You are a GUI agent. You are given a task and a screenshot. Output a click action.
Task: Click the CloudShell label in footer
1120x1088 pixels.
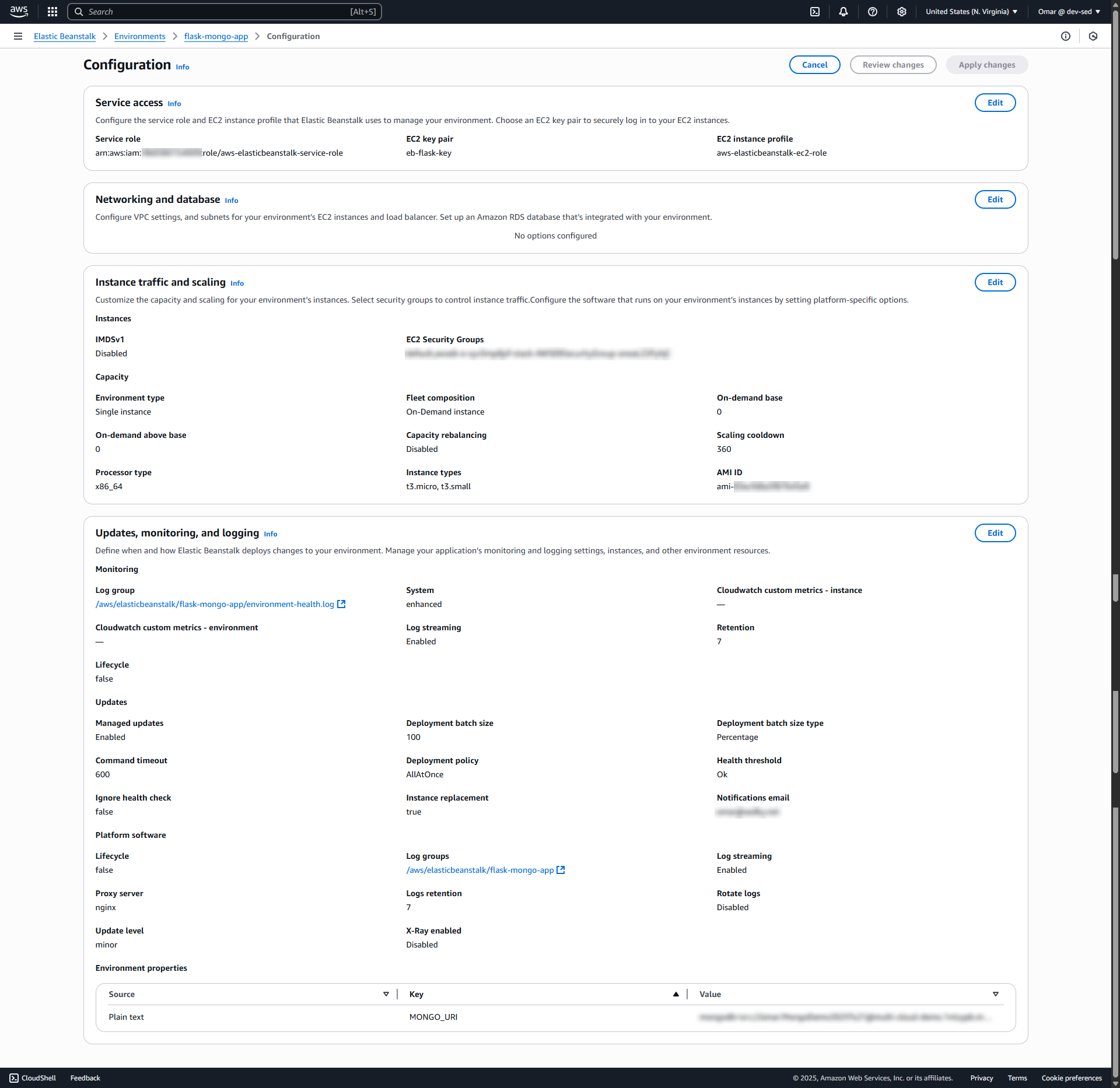click(38, 1078)
